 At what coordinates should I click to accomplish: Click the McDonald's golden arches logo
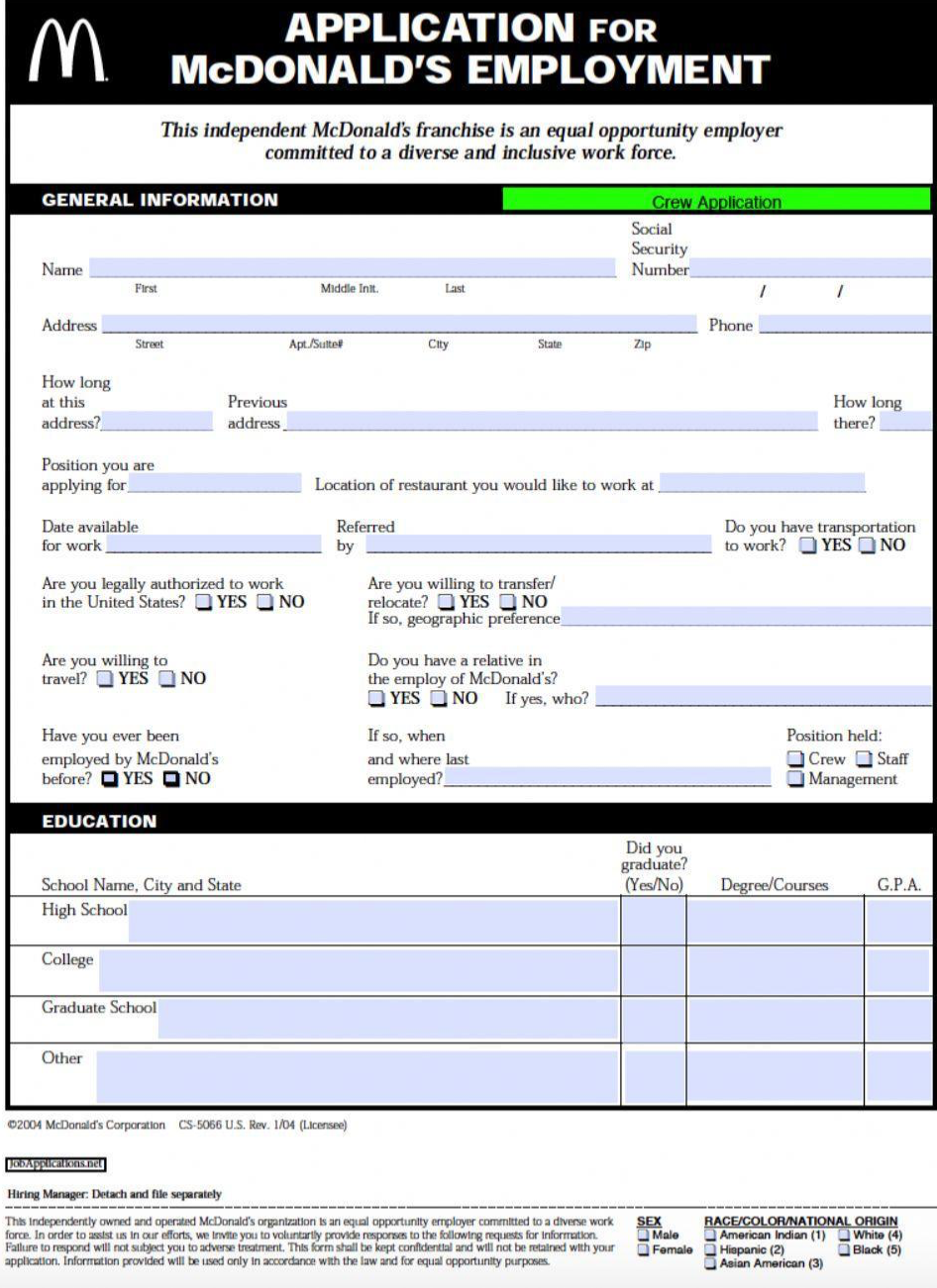pos(66,50)
